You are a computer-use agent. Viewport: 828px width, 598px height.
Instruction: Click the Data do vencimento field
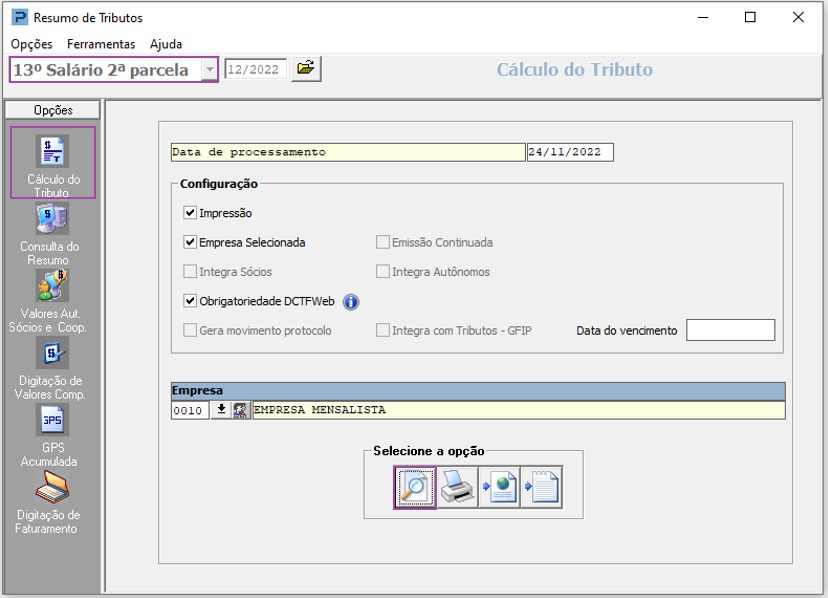pyautogui.click(x=730, y=330)
